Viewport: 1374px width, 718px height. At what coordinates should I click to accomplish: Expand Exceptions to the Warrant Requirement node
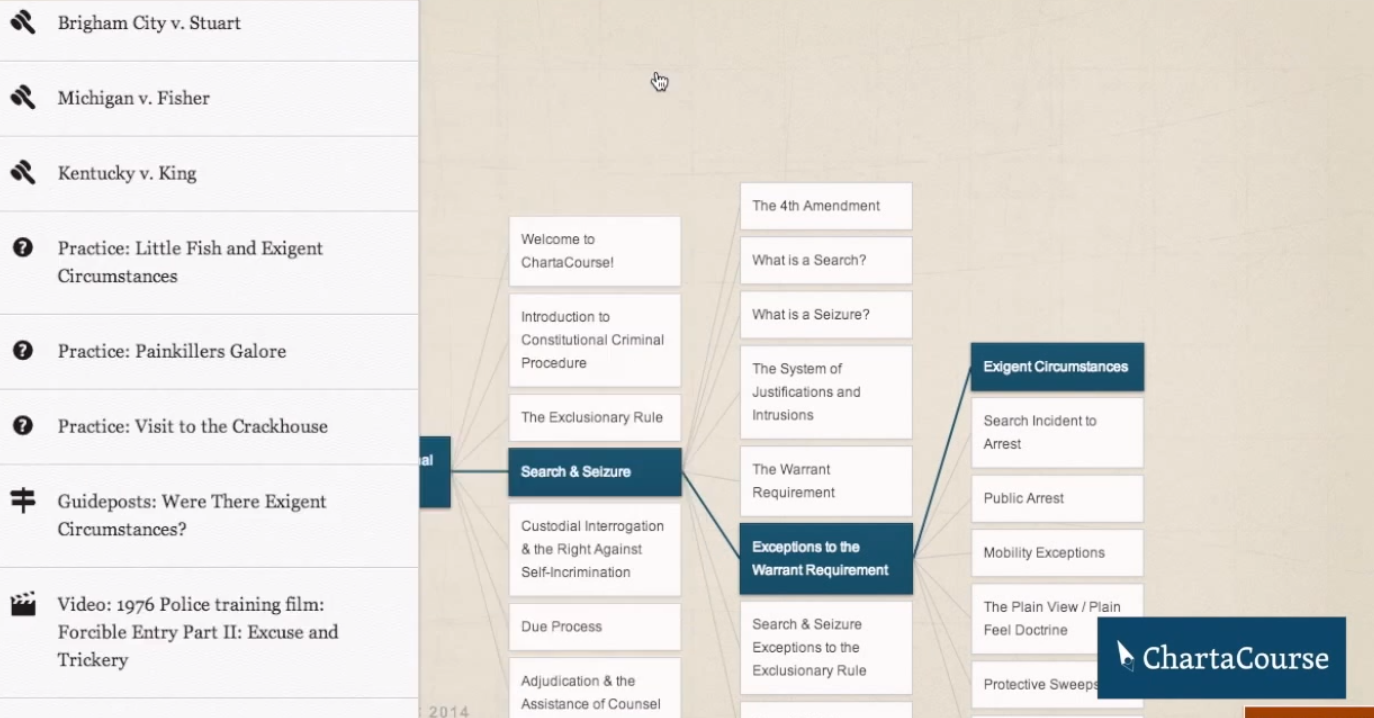tap(825, 558)
